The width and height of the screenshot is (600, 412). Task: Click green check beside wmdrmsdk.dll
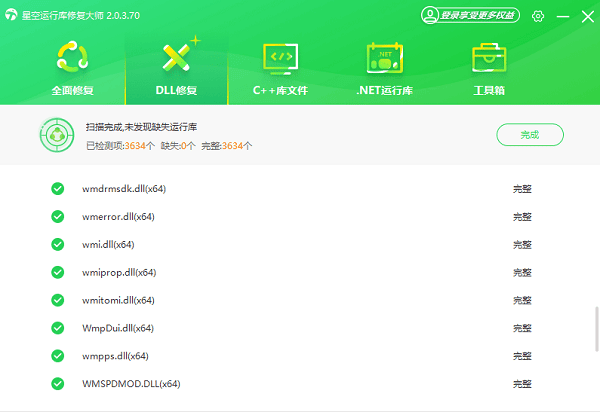[58, 189]
